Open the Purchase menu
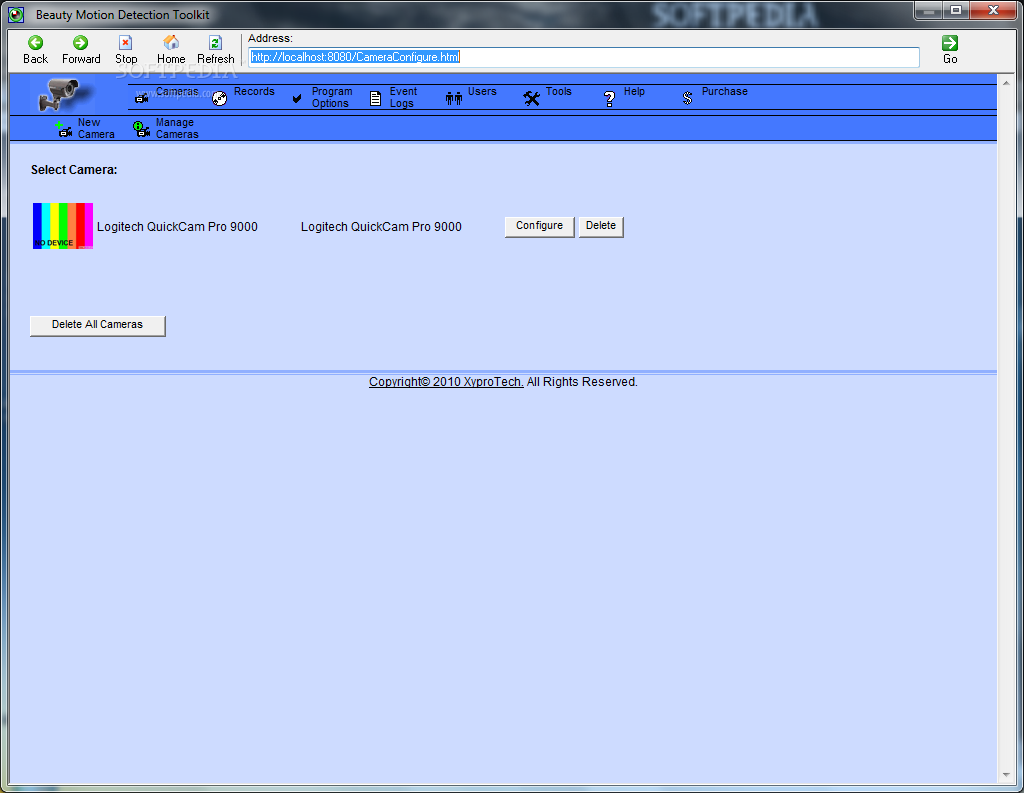 (724, 91)
